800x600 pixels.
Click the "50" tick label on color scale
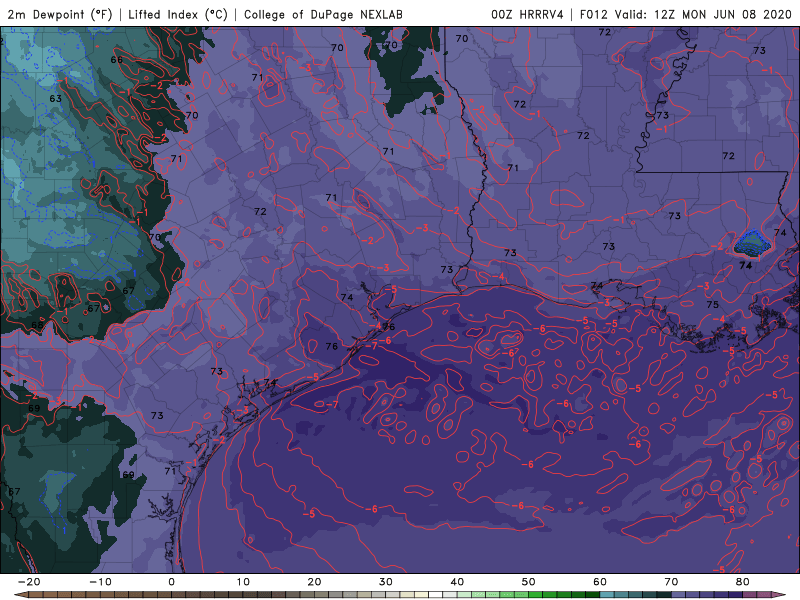pos(529,582)
